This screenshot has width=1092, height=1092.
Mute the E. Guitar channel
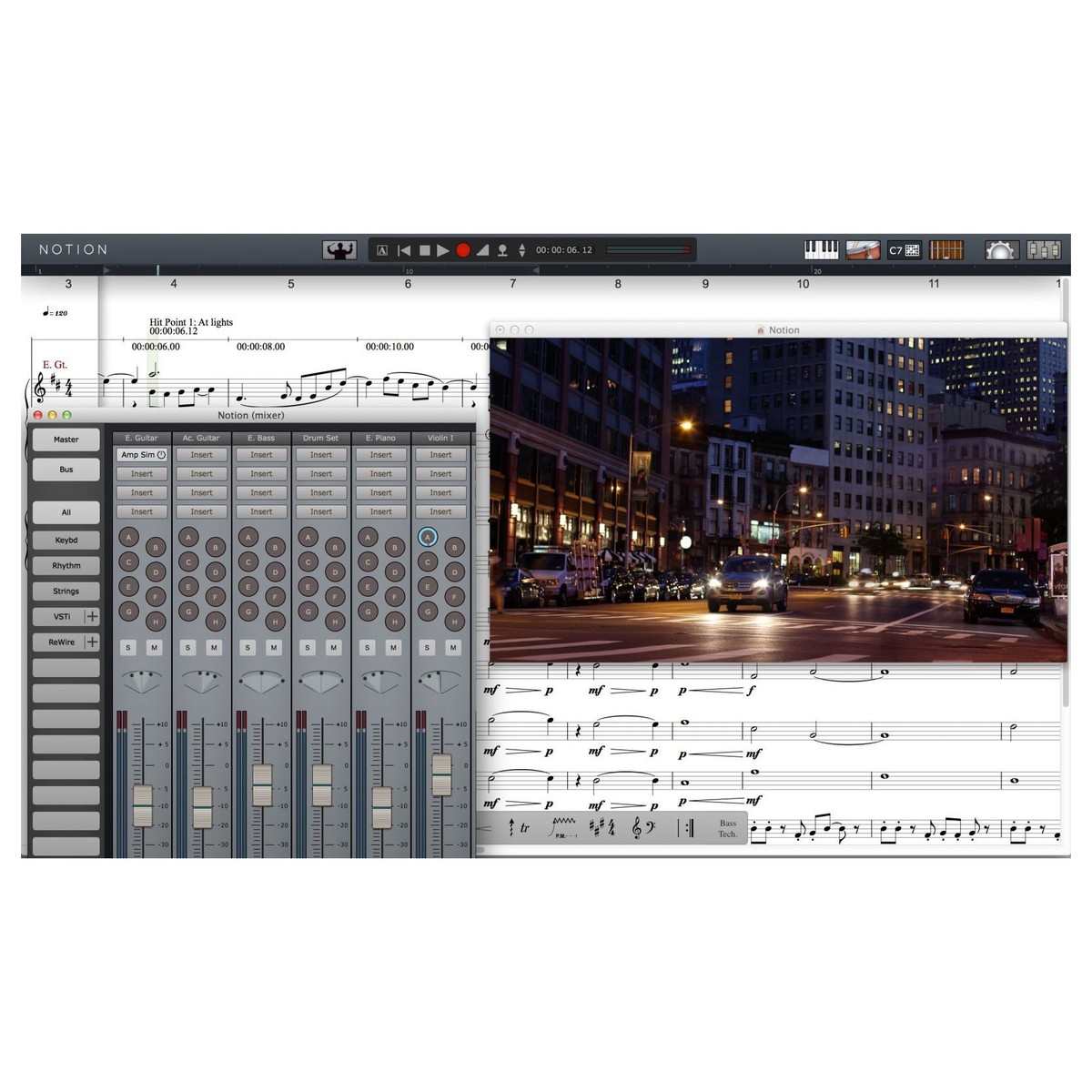[154, 648]
